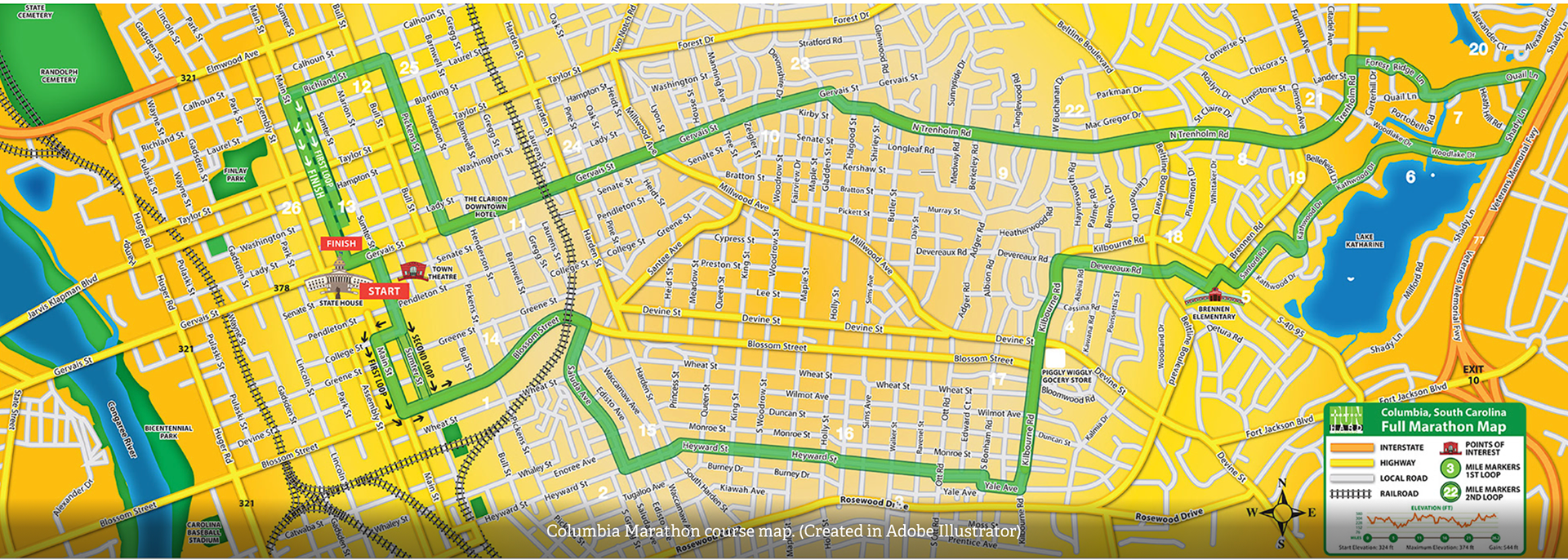The height and width of the screenshot is (560, 1568).
Task: Click the Bicentennial Park label
Action: (x=168, y=432)
